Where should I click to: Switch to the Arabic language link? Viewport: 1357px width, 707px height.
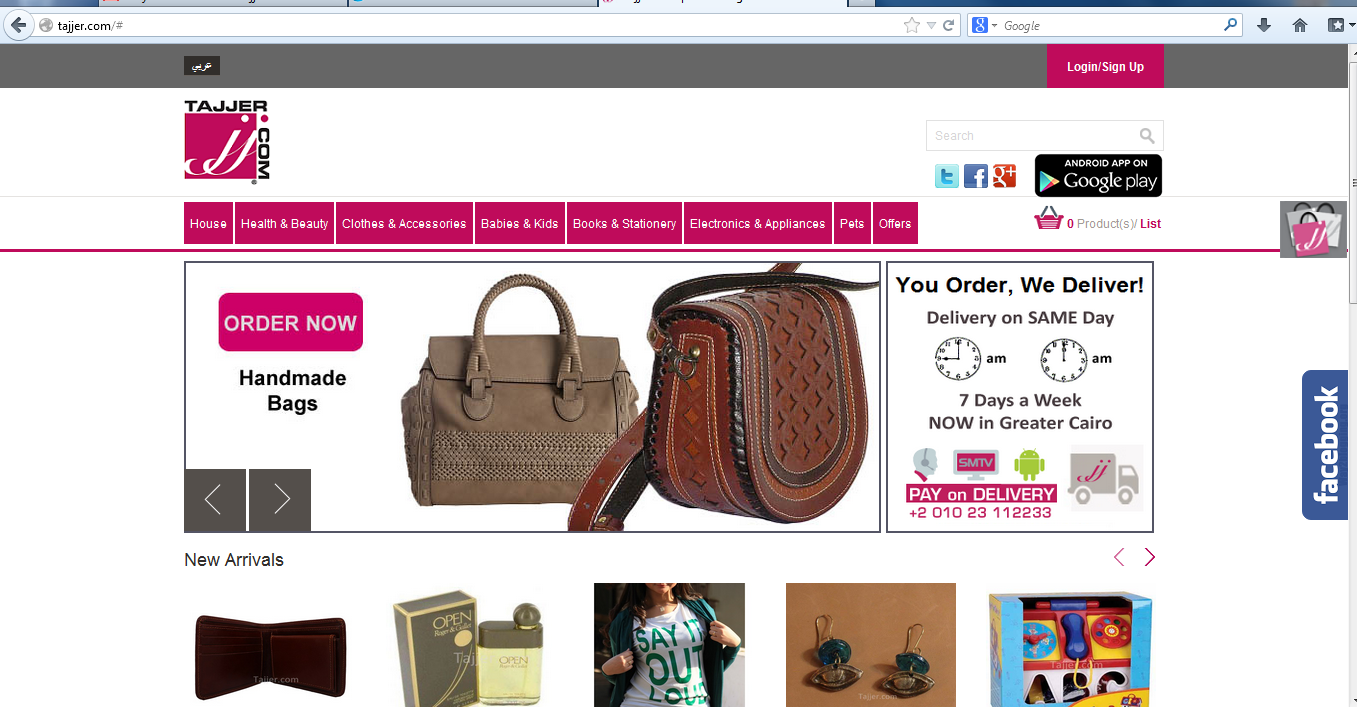pyautogui.click(x=202, y=65)
